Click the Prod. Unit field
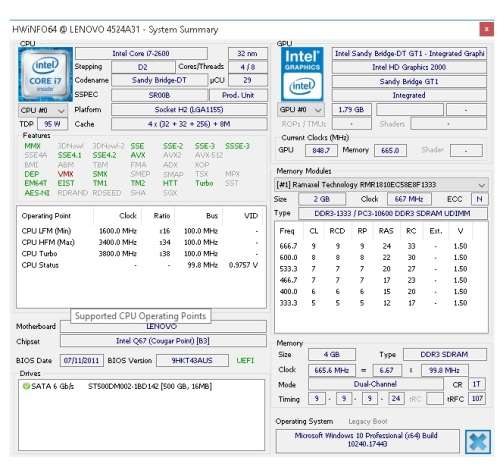The height and width of the screenshot is (470, 500). pos(238,95)
